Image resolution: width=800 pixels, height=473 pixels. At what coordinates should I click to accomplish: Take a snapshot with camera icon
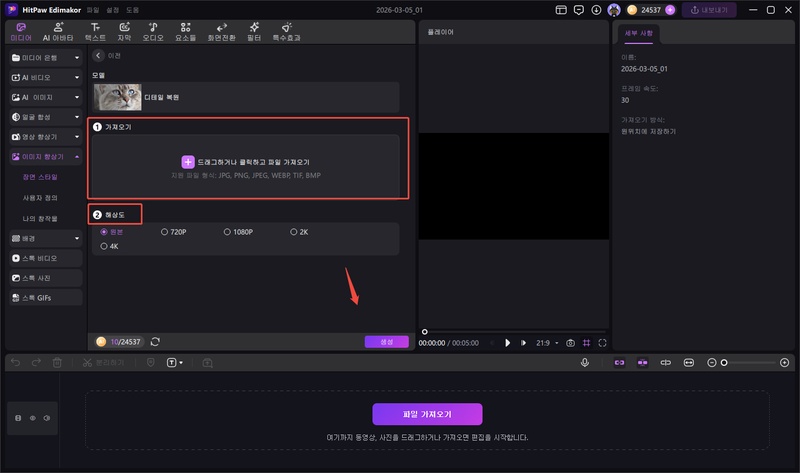pos(570,343)
